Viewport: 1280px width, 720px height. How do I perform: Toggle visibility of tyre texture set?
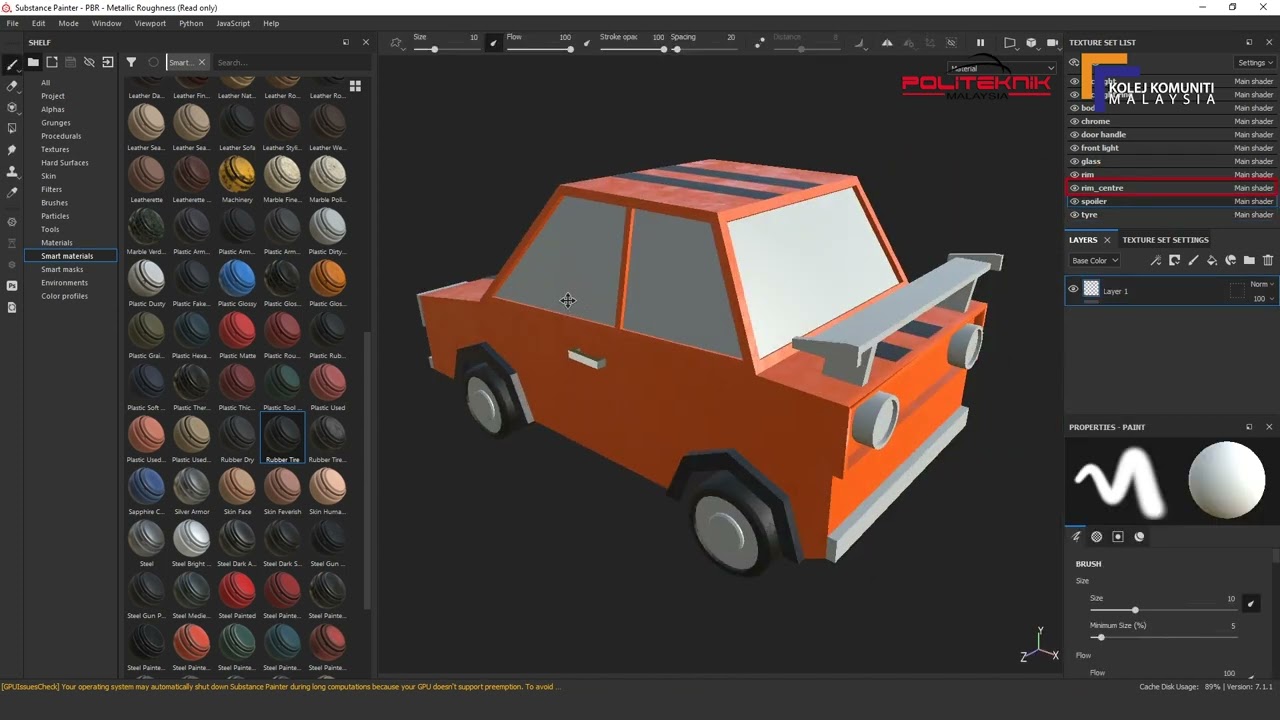[1074, 215]
